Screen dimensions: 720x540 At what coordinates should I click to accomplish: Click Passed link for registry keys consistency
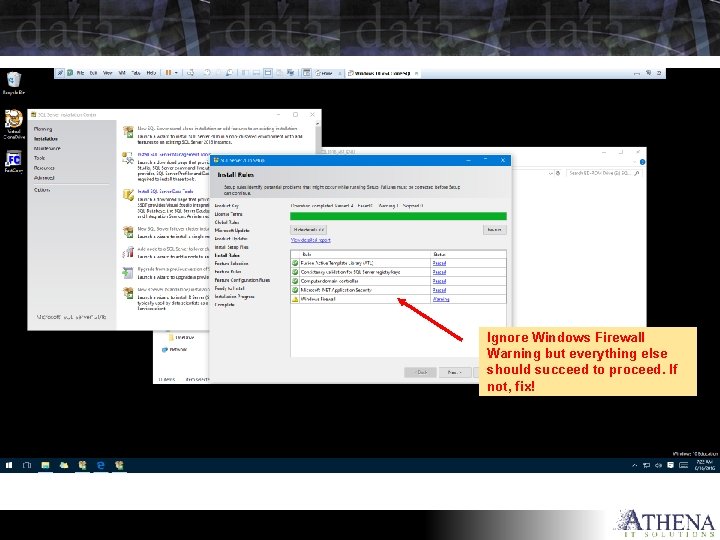439,272
